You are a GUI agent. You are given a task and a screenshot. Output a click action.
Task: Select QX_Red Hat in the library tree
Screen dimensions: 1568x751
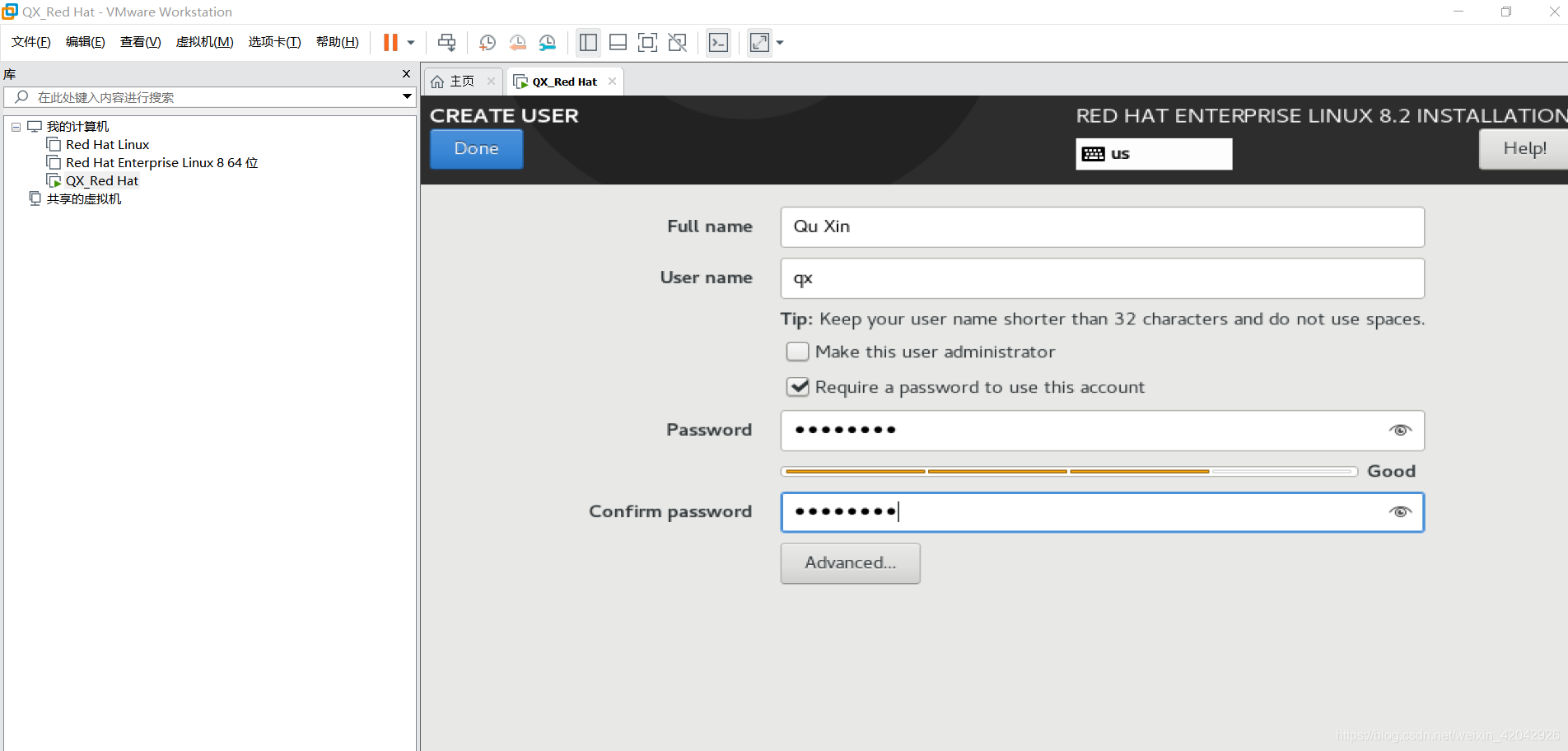102,181
